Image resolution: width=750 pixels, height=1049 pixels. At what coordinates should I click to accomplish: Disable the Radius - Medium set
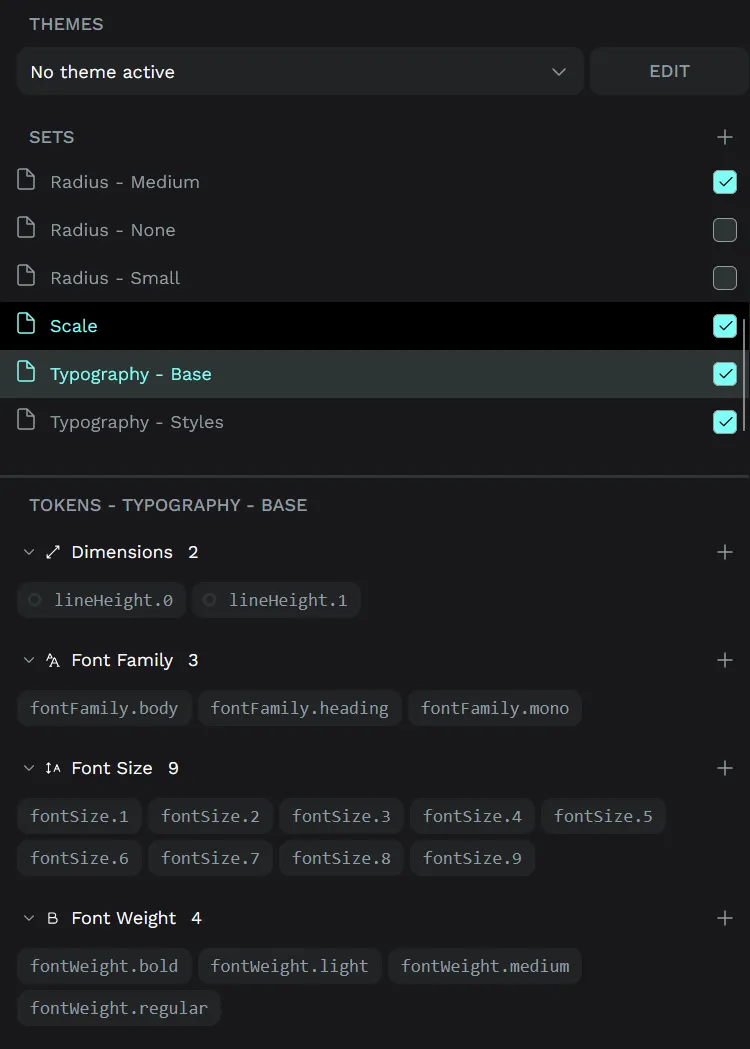point(725,182)
